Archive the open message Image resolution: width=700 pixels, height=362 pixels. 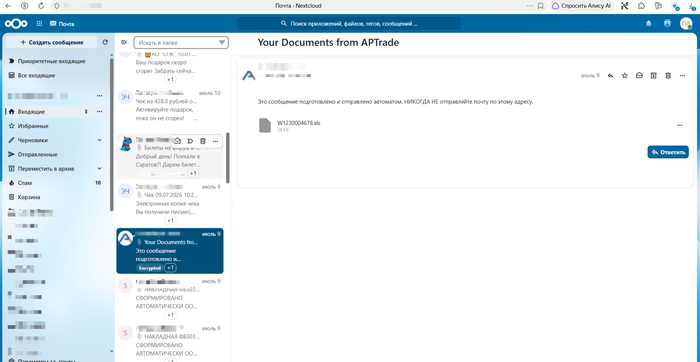[x=654, y=75]
